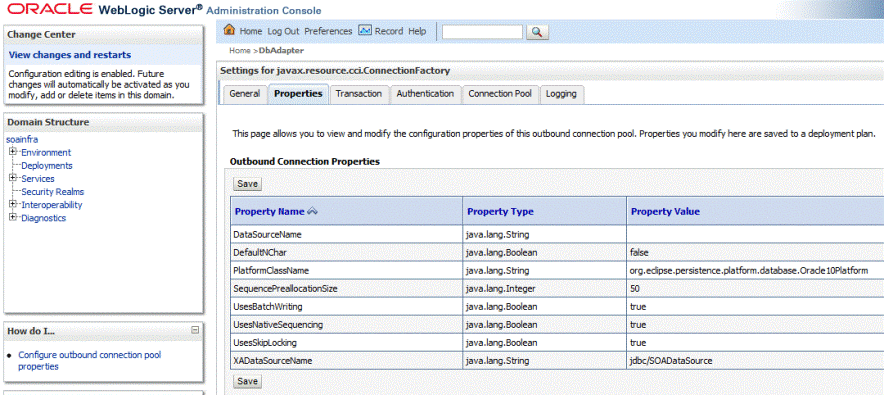Click the top Save button
This screenshot has width=884, height=395.
247,184
